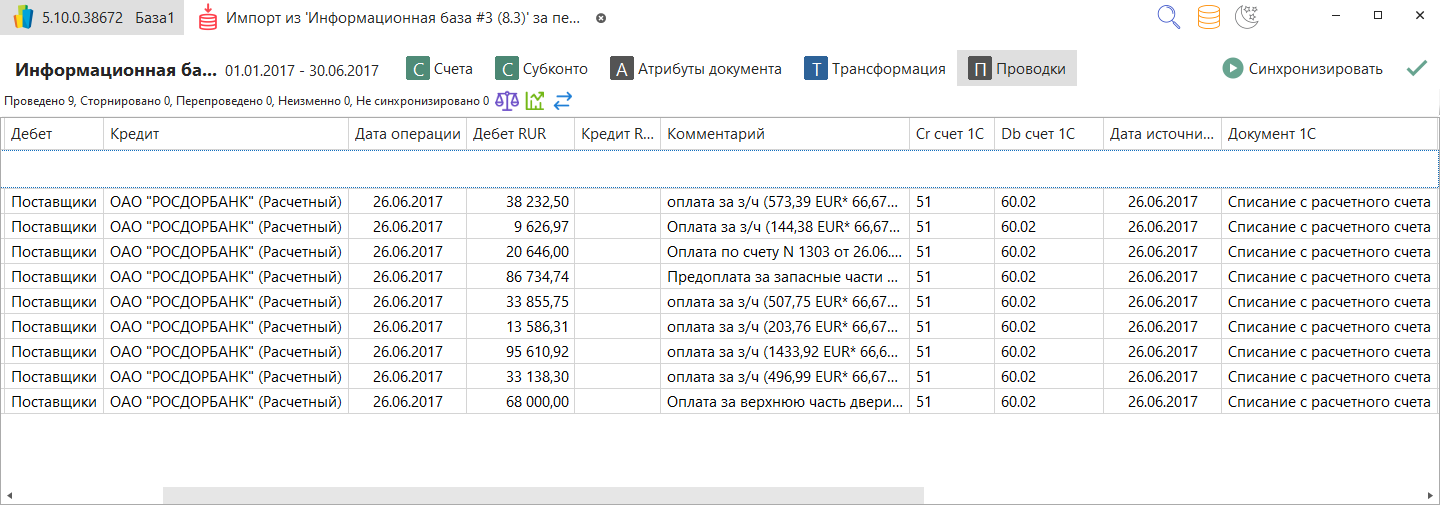Click the blue swap arrows icon
The image size is (1440, 505).
click(x=562, y=101)
